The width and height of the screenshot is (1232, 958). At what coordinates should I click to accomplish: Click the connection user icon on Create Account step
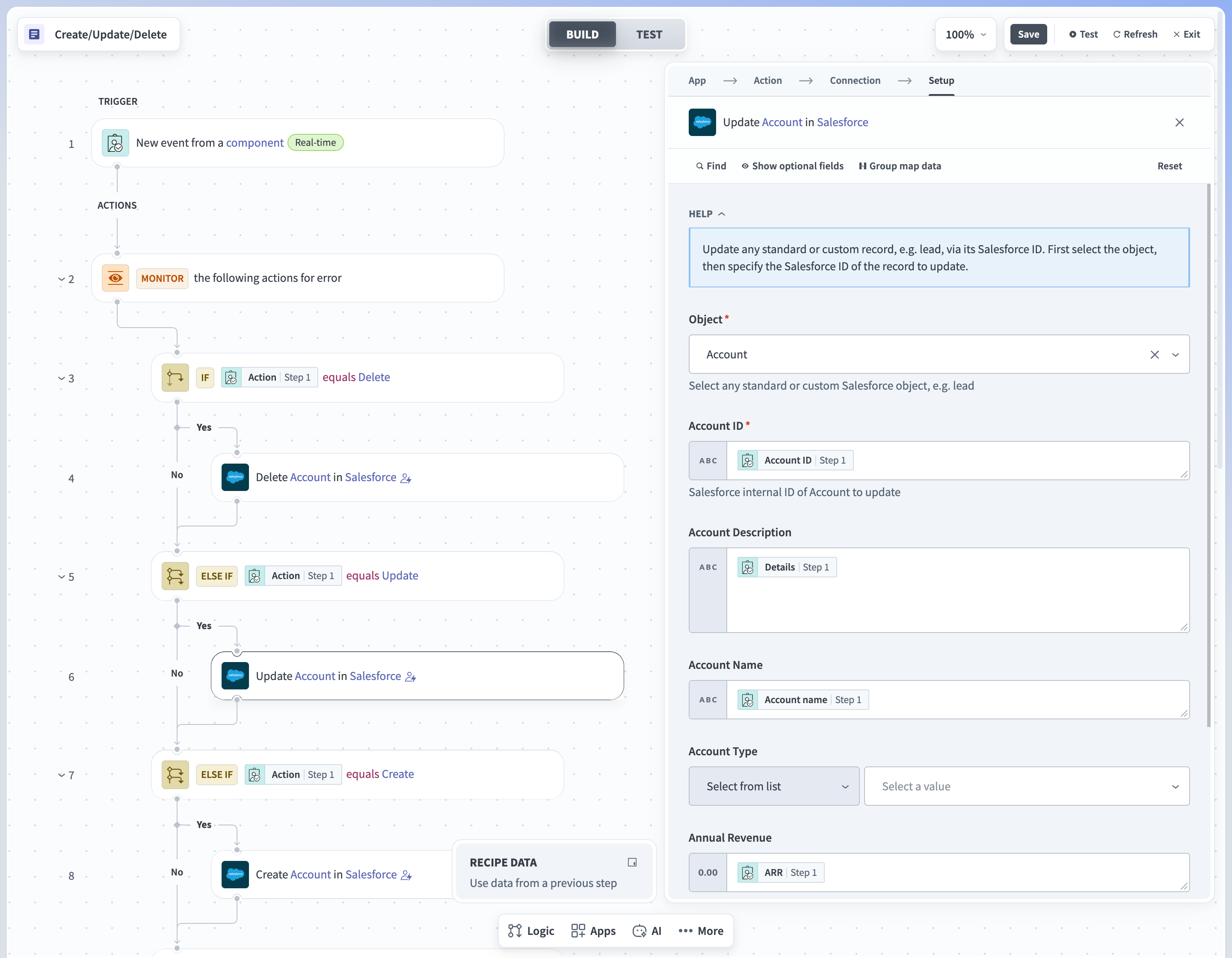(406, 875)
